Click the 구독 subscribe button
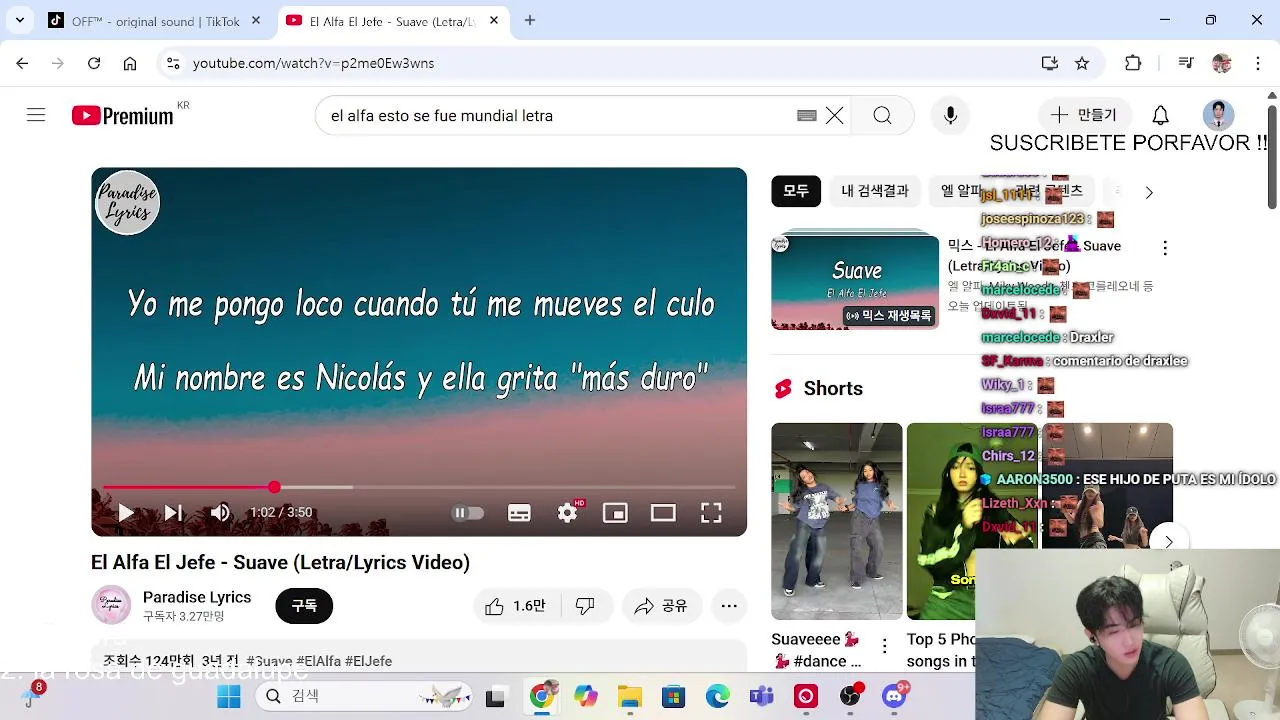Image resolution: width=1280 pixels, height=720 pixels. click(x=304, y=605)
